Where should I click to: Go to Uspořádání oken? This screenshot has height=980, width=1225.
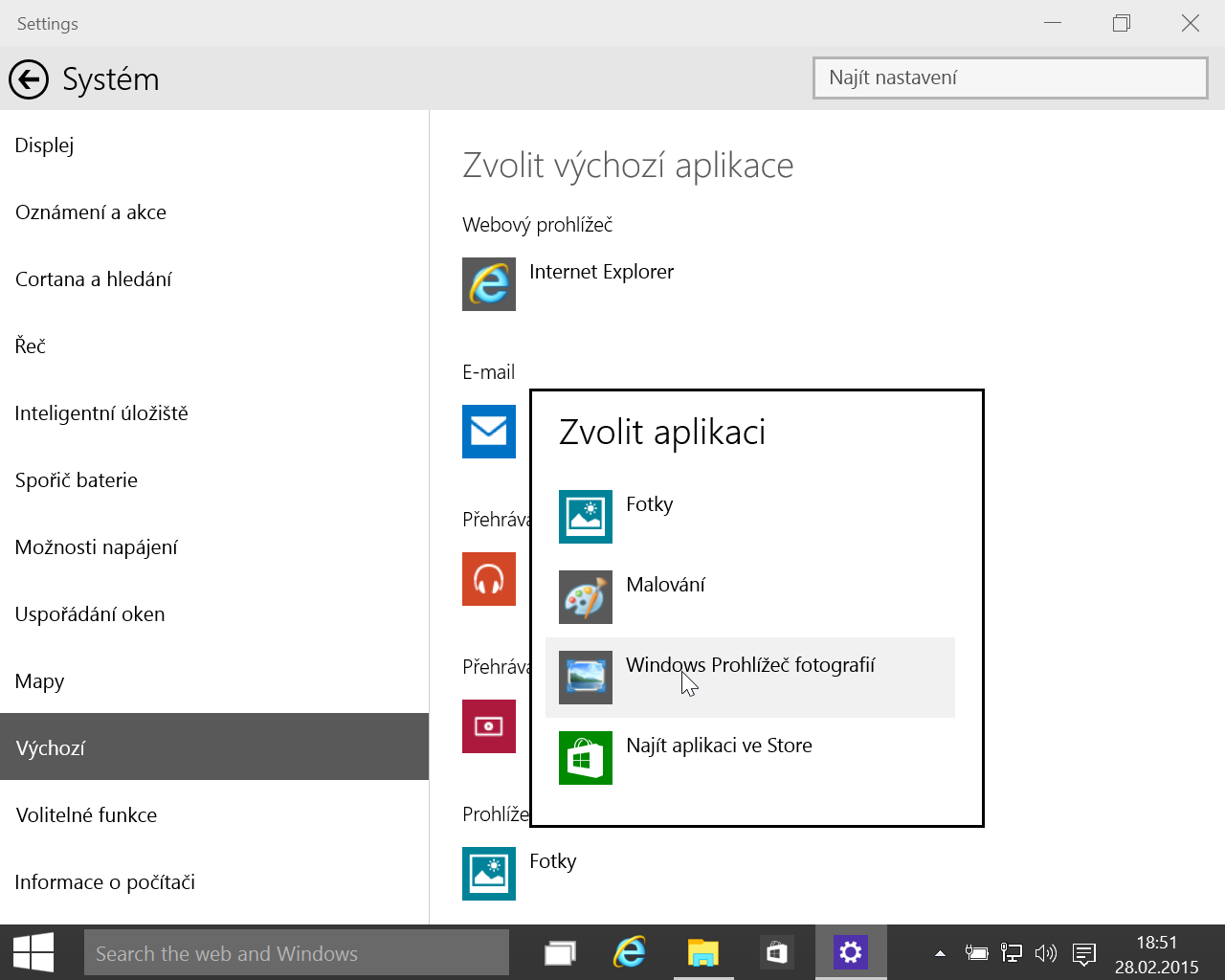click(214, 614)
